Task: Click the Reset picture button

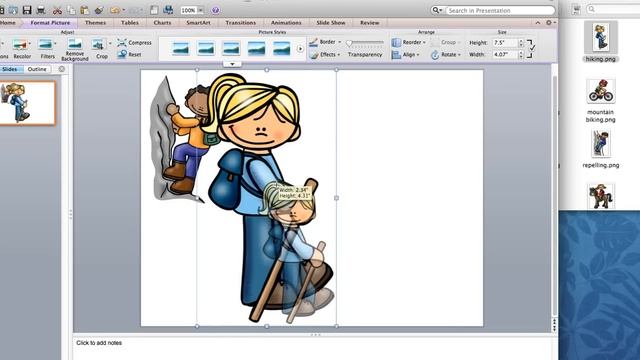Action: [129, 54]
